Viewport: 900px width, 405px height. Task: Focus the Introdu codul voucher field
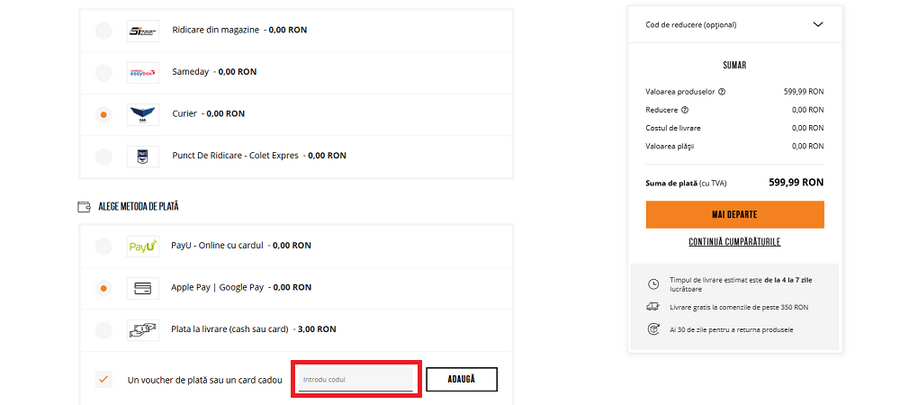(355, 380)
